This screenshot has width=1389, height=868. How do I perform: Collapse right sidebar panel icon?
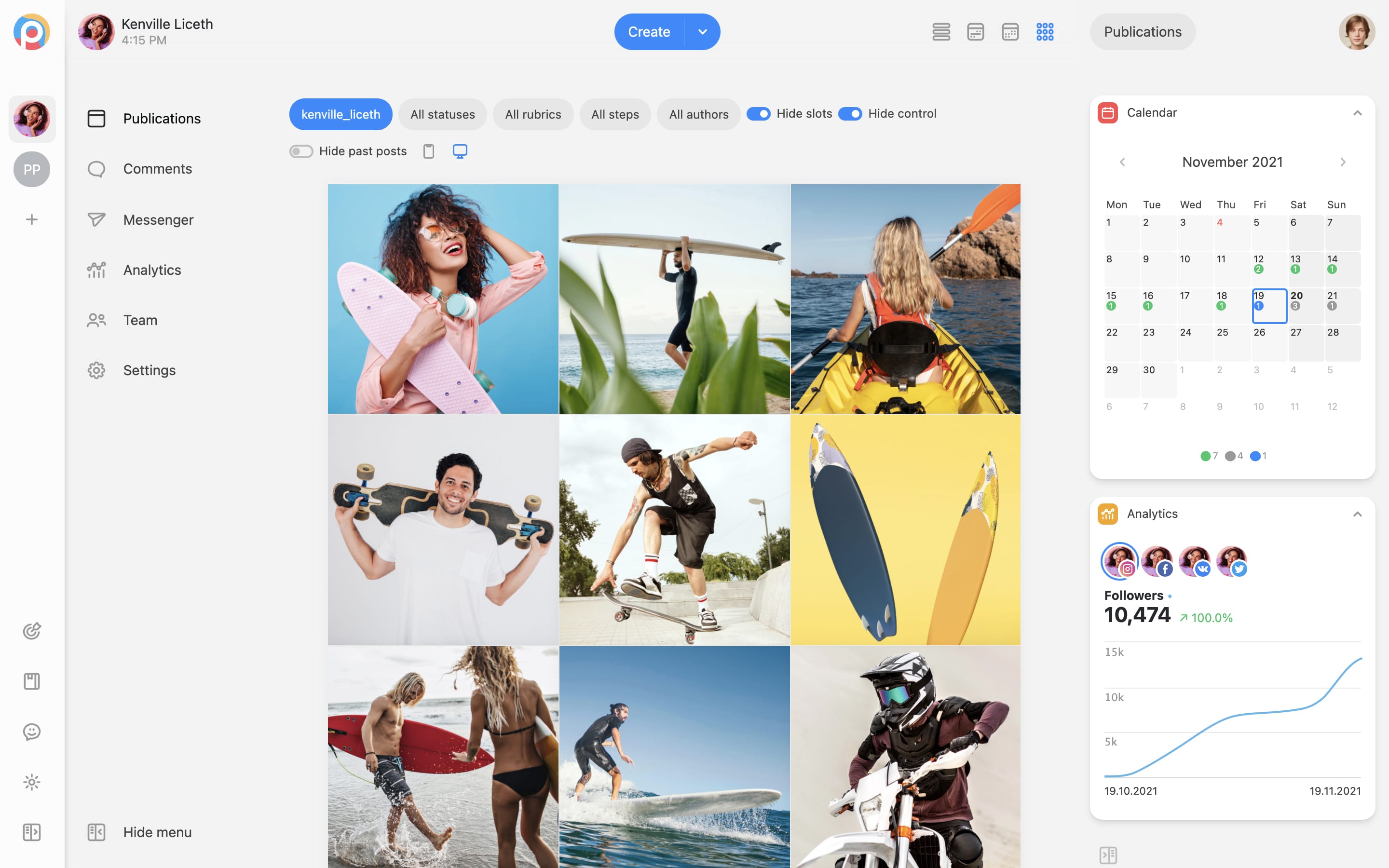tap(1108, 855)
